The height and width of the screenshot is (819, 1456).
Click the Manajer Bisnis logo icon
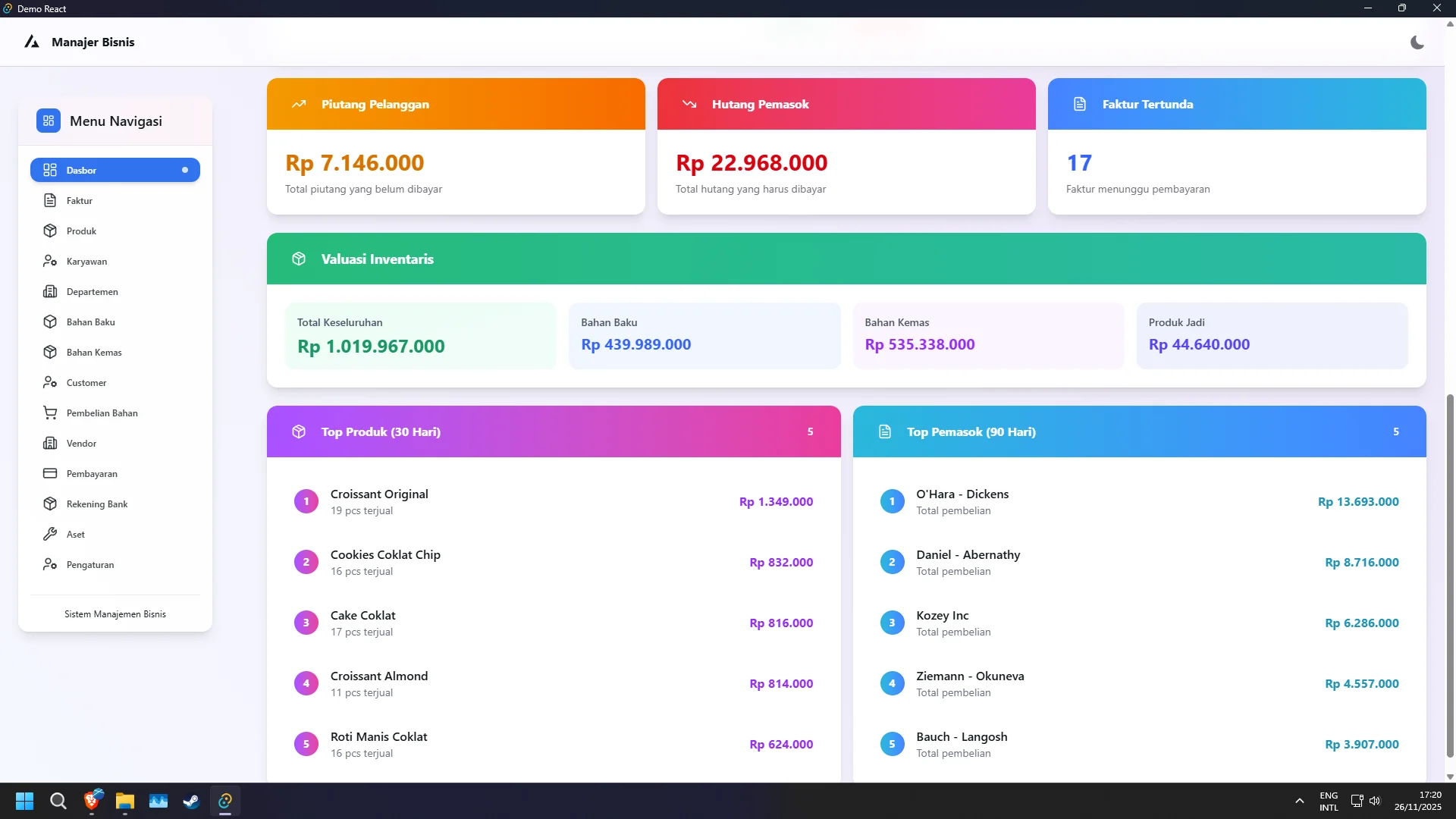tap(32, 42)
